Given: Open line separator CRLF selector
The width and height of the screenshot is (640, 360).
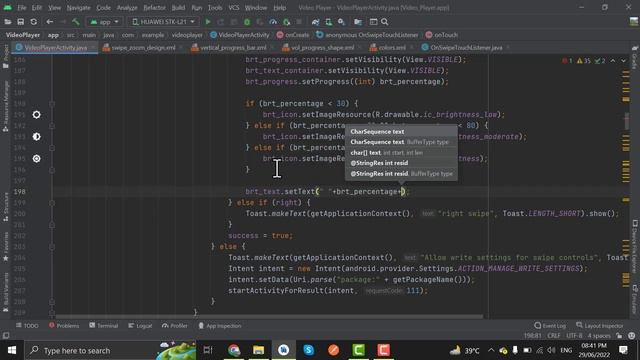Looking at the screenshot, I should pos(553,336).
